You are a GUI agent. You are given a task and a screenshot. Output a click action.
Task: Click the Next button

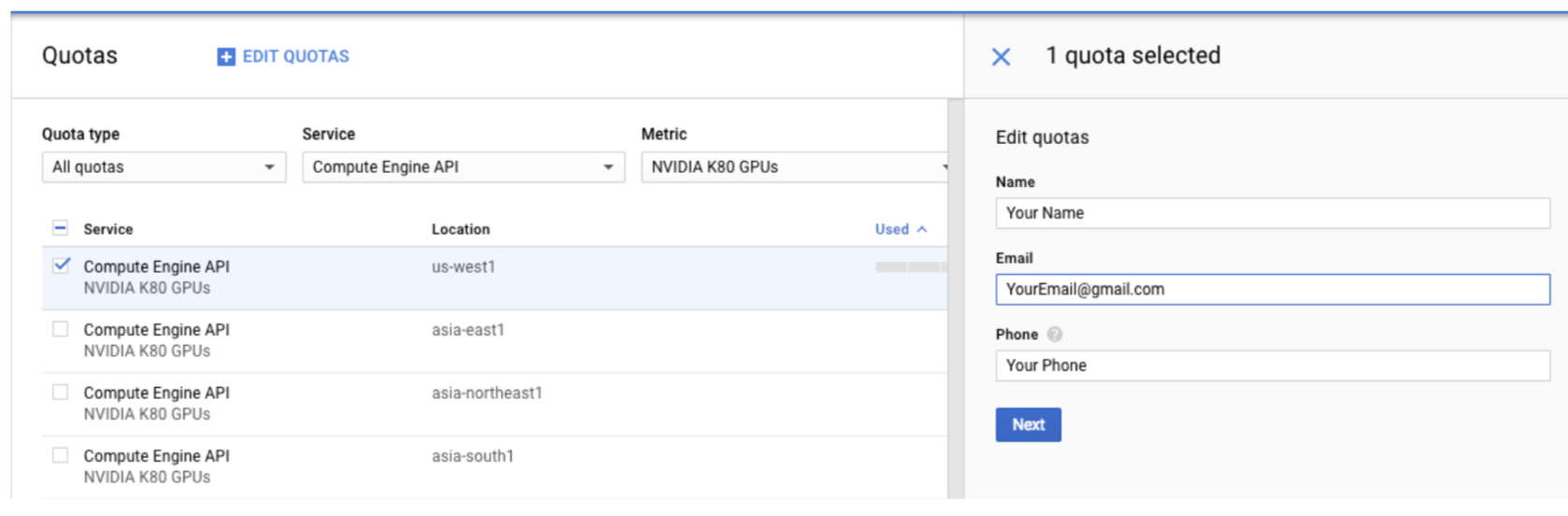(x=1028, y=424)
